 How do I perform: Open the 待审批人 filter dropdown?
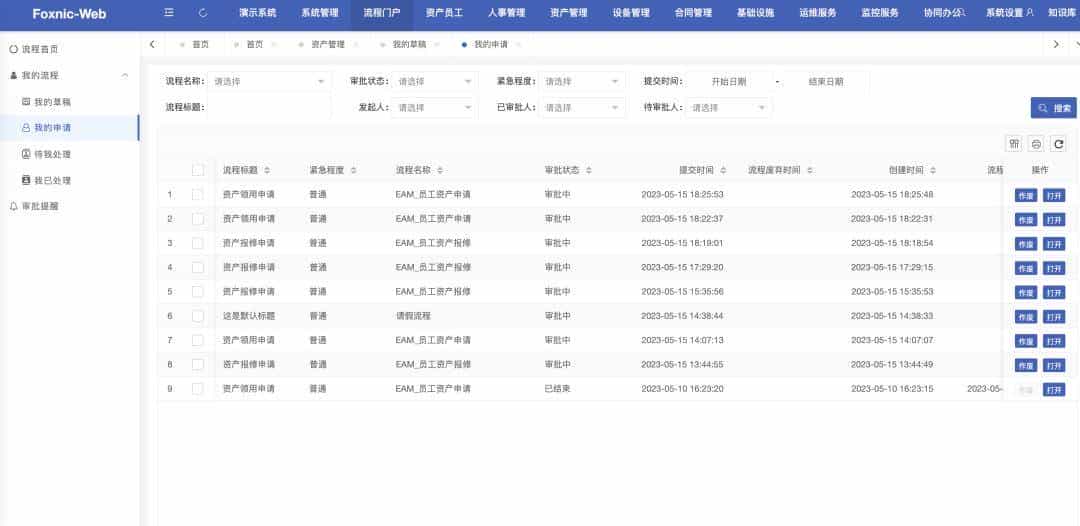729,107
